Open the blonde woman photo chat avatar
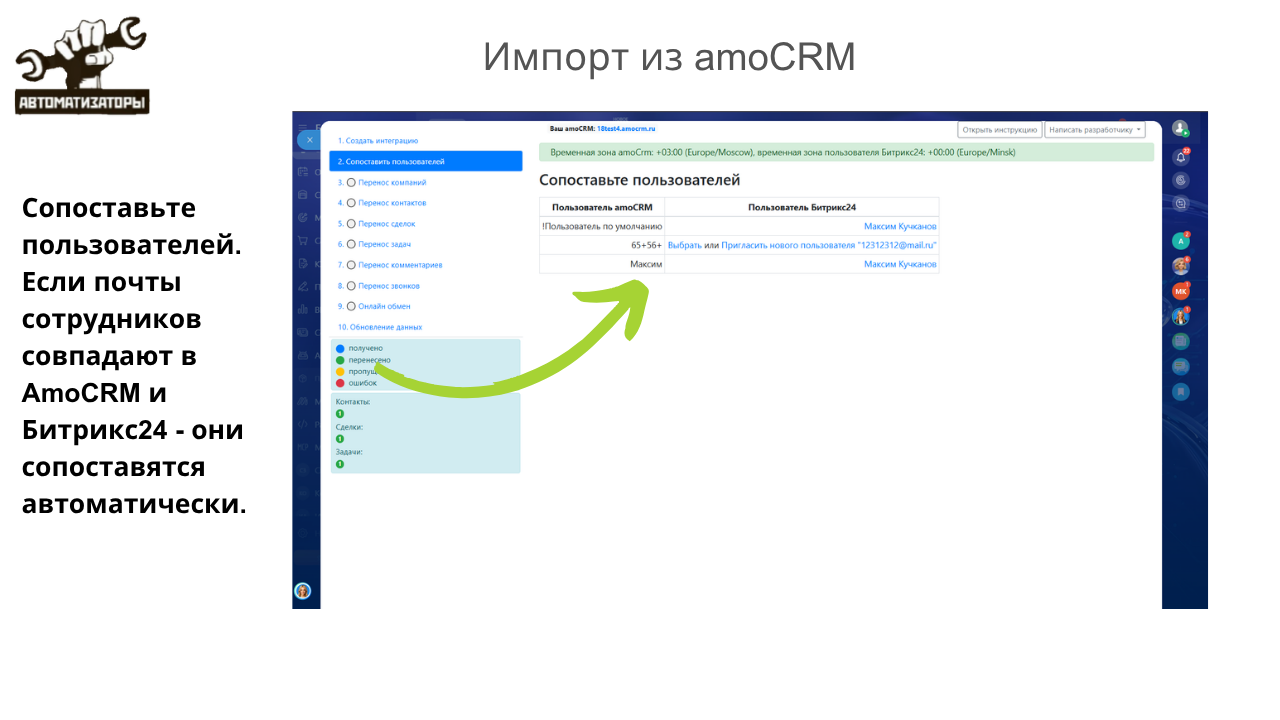Viewport: 1280px width, 720px height. click(1181, 266)
